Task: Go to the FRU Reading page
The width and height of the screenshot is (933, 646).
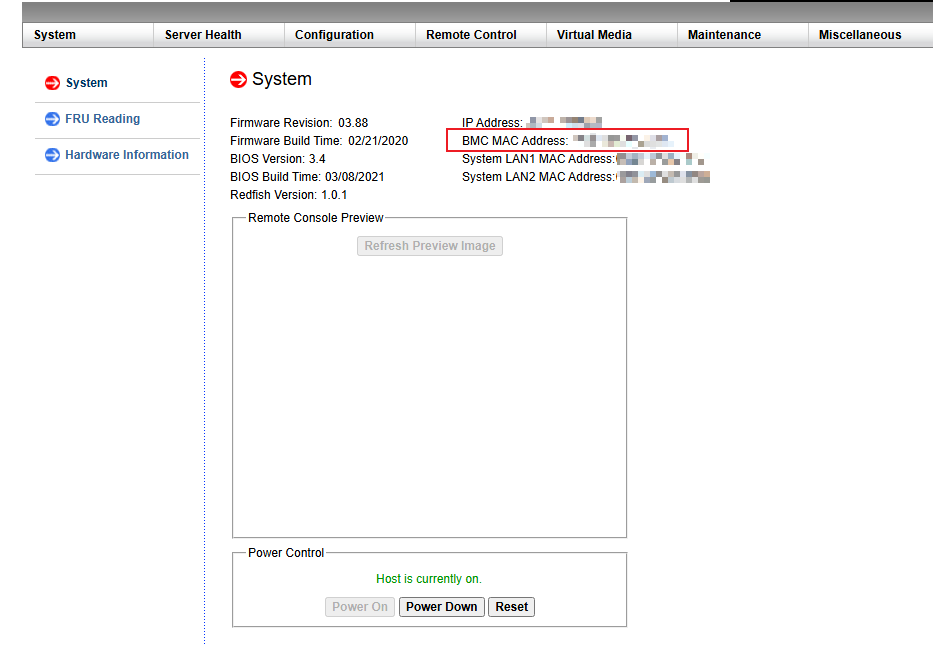Action: coord(102,119)
